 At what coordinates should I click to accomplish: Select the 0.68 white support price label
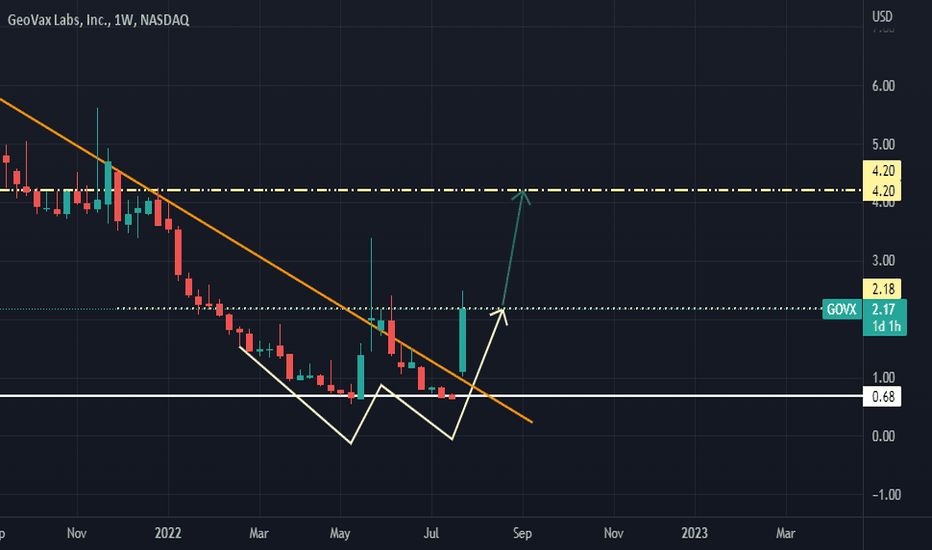pyautogui.click(x=882, y=397)
